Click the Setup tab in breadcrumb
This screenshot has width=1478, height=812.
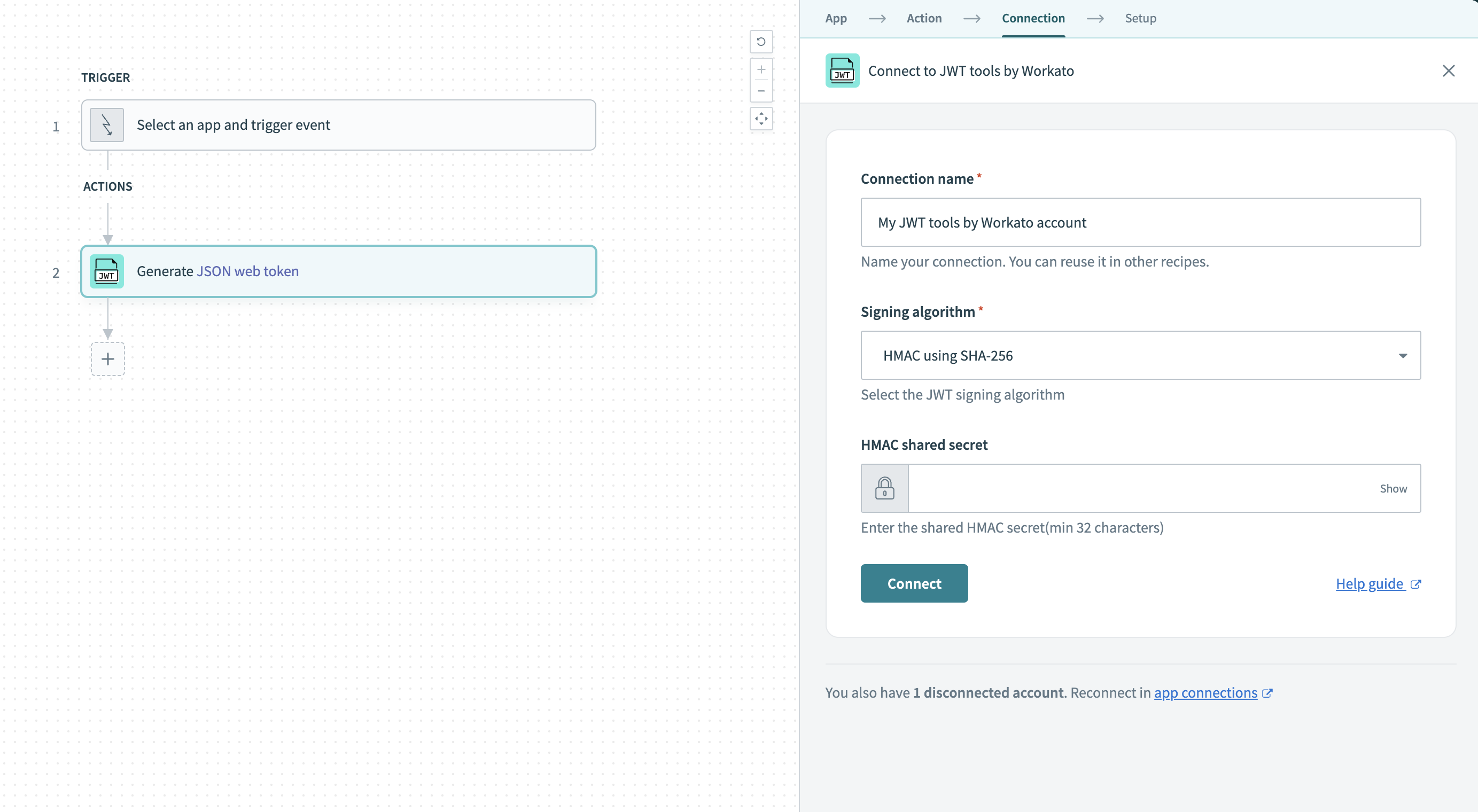click(1140, 18)
